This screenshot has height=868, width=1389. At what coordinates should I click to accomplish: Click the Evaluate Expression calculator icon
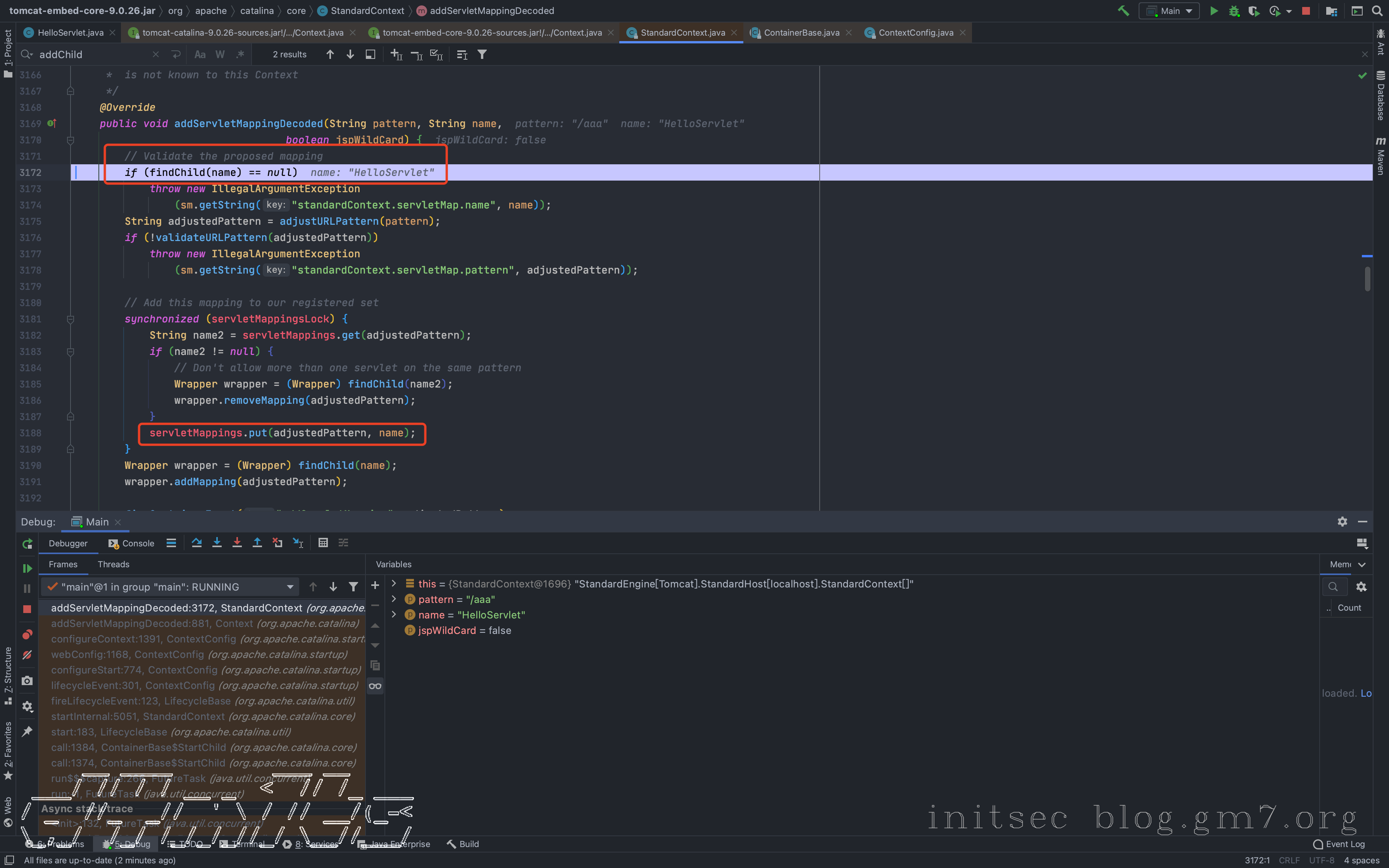pyautogui.click(x=323, y=542)
